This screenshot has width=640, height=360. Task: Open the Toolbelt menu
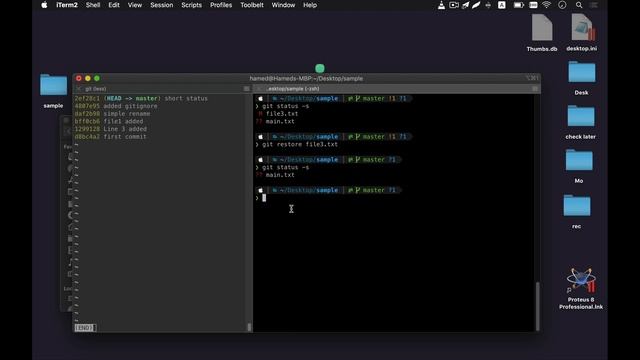tap(252, 5)
